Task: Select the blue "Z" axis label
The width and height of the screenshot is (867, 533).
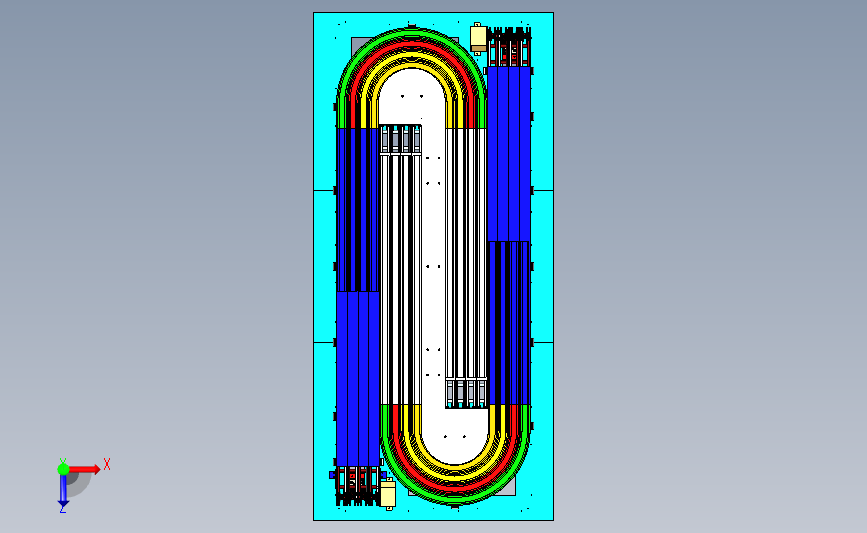Action: pos(62,510)
